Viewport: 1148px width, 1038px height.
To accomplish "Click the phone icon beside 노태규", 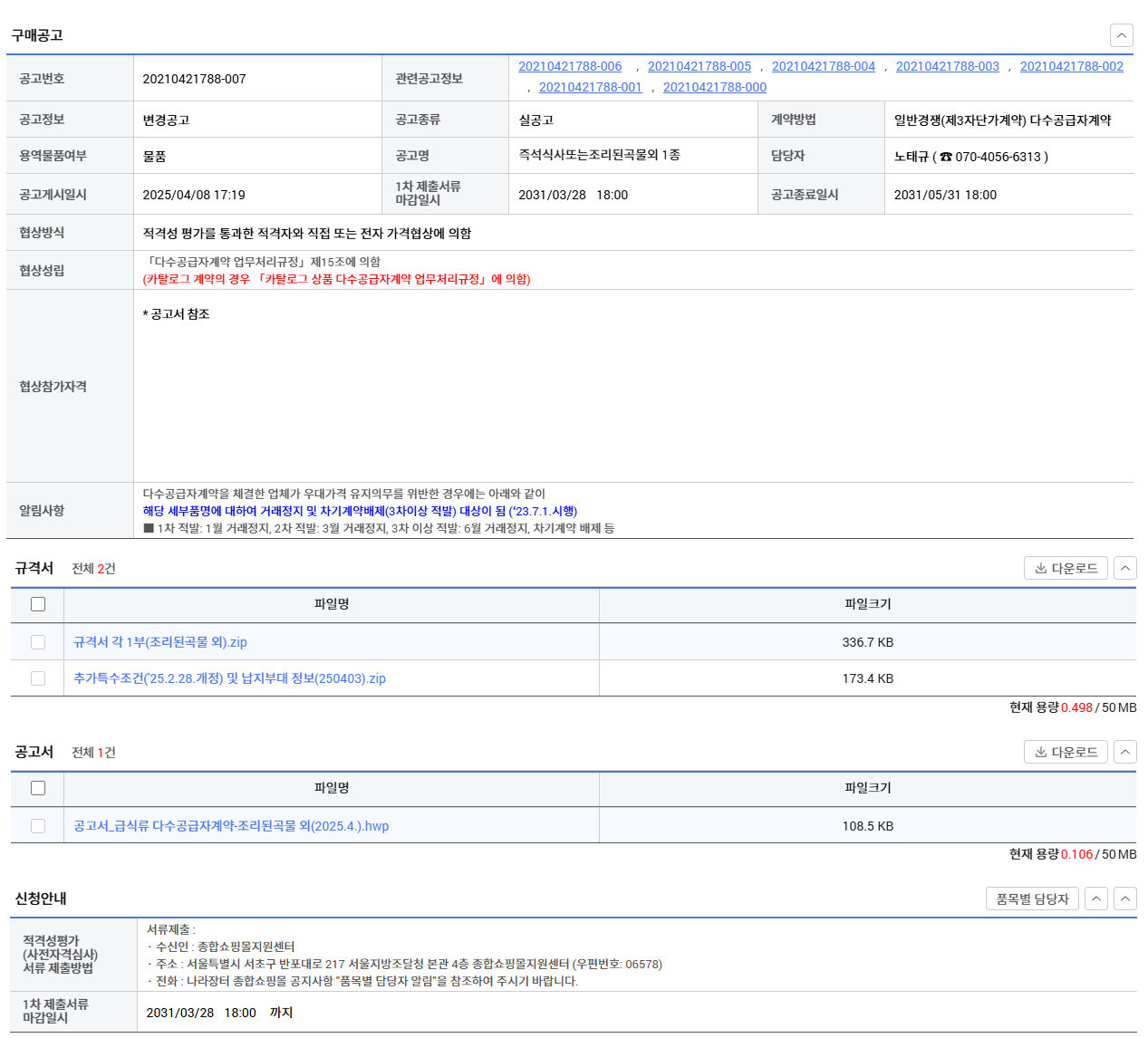I will coord(946,157).
